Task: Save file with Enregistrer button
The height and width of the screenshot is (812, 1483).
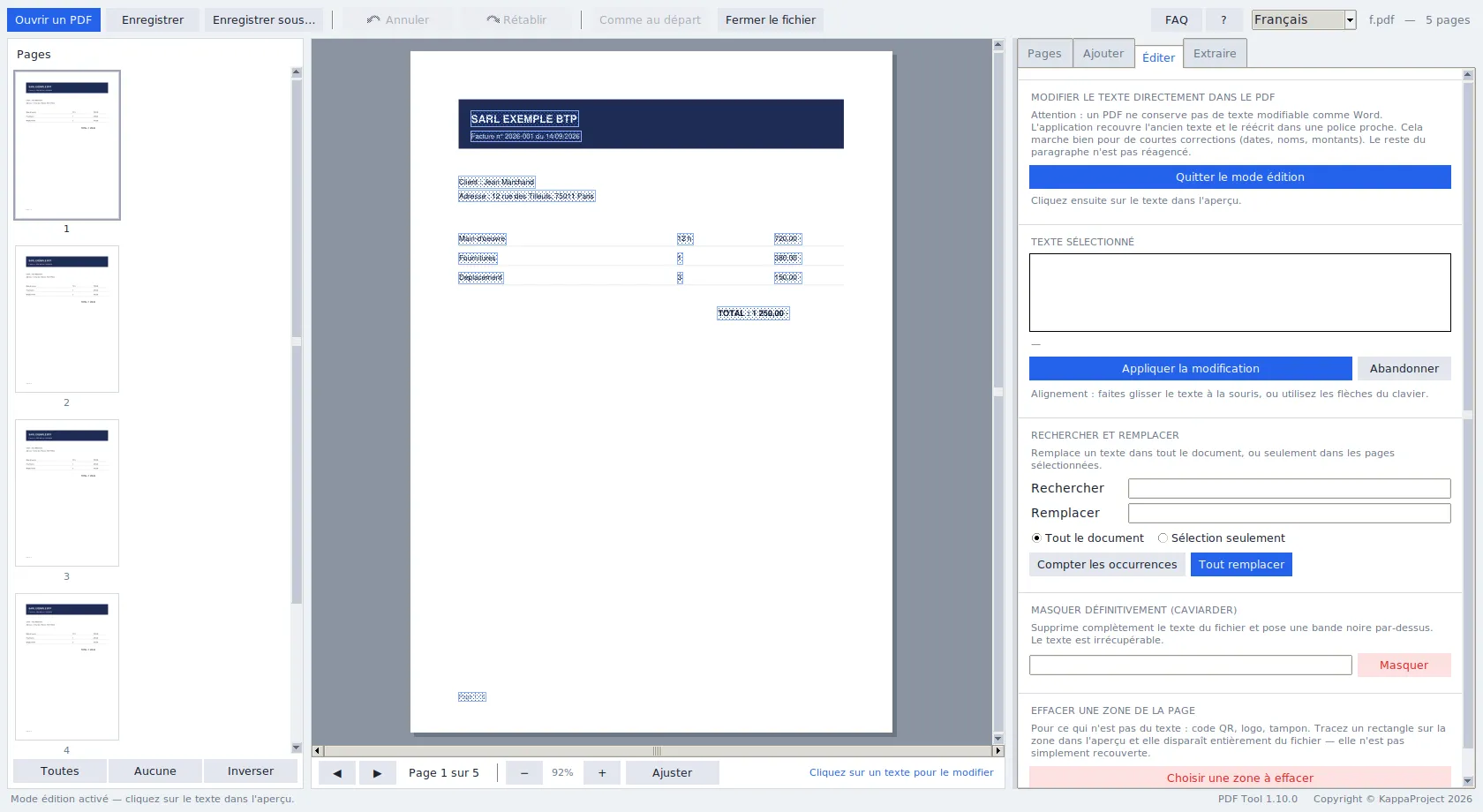Action: coord(153,19)
